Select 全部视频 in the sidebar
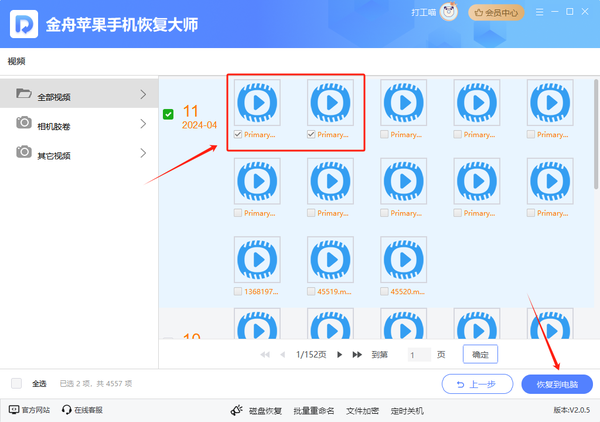Viewport: 600px width, 422px height. pyautogui.click(x=79, y=94)
